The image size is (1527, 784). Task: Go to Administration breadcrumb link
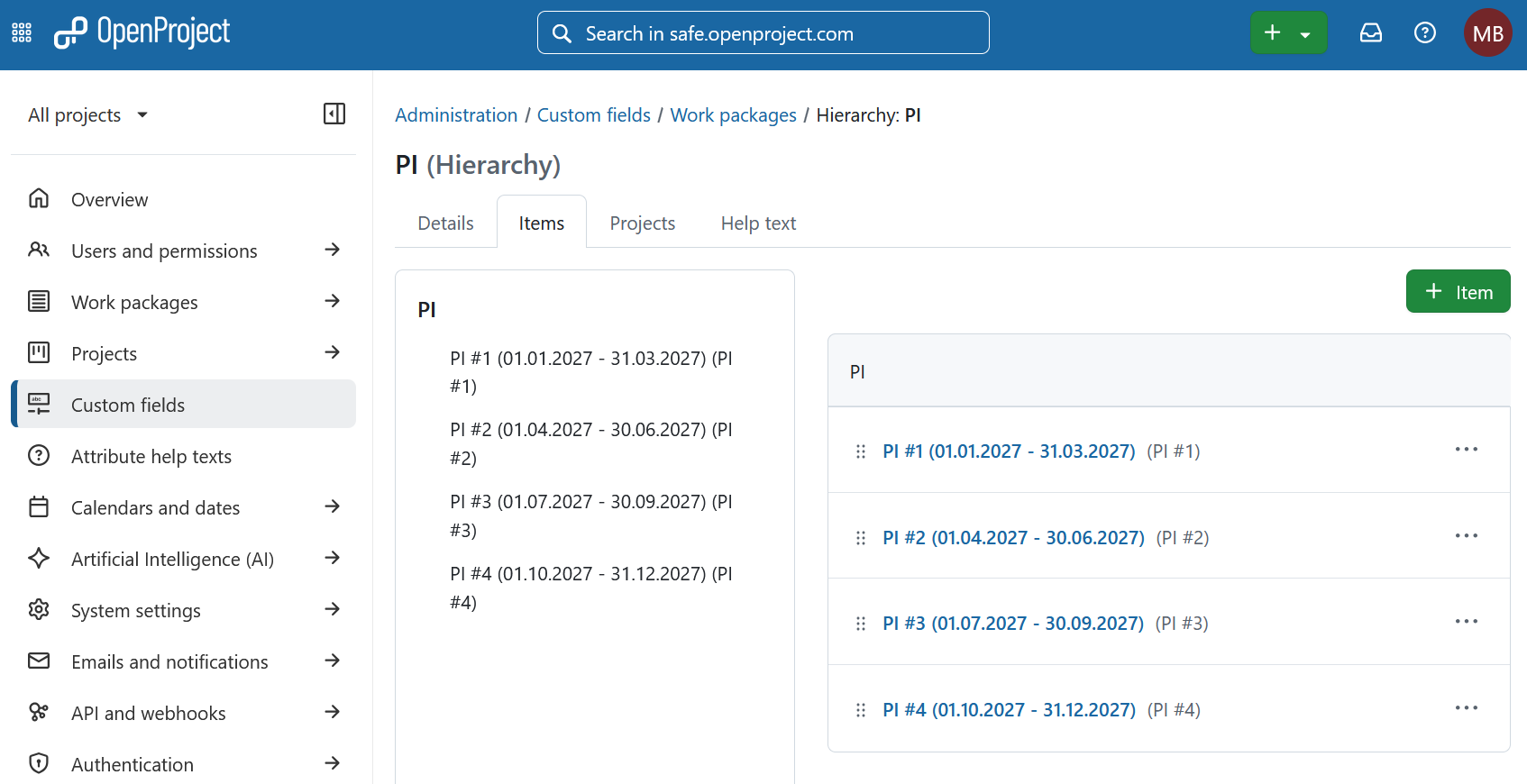tap(456, 115)
